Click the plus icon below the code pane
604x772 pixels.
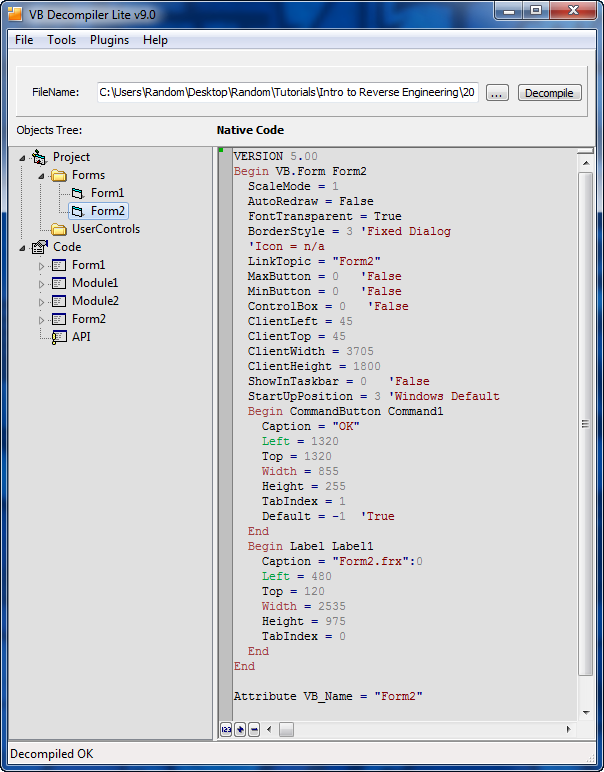point(240,730)
